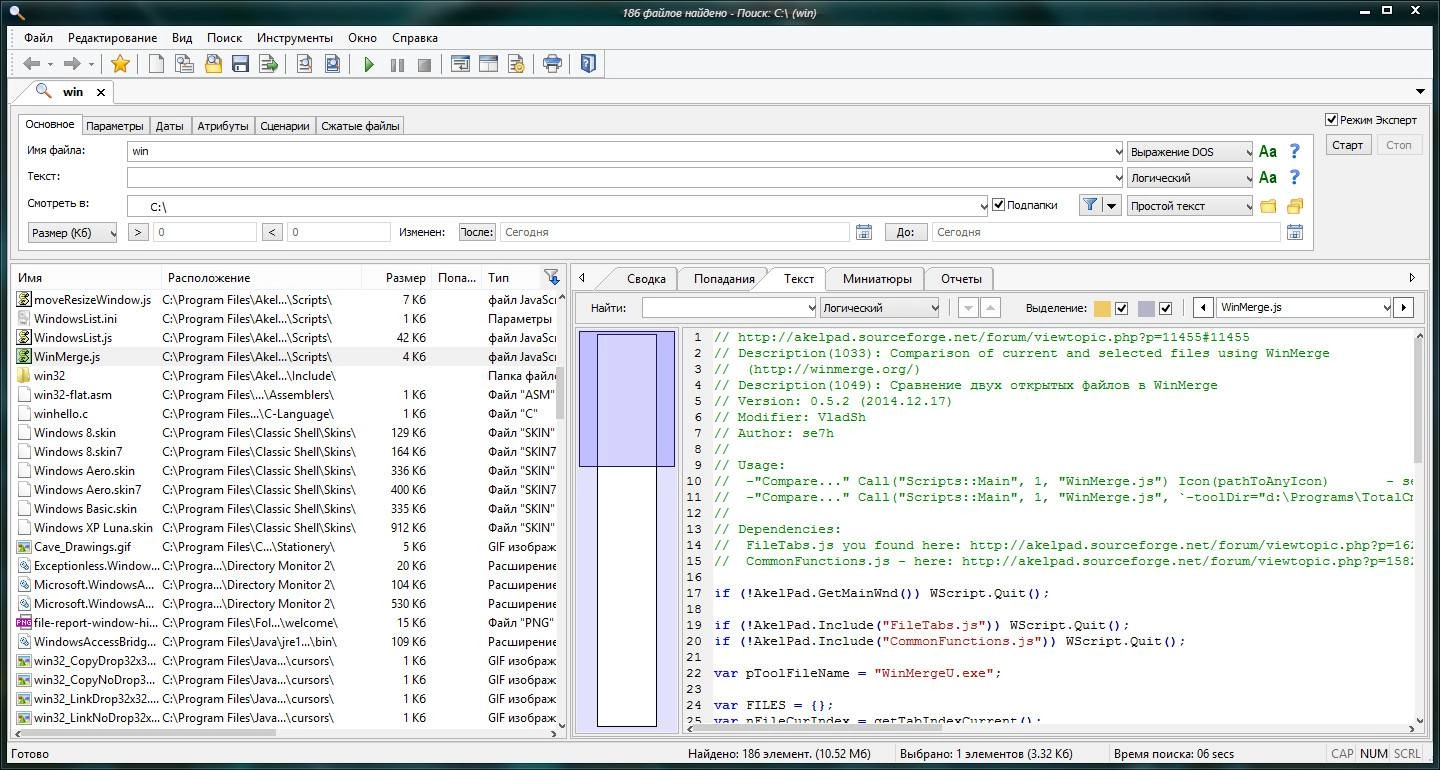Click the printer icon in toolbar

click(552, 64)
